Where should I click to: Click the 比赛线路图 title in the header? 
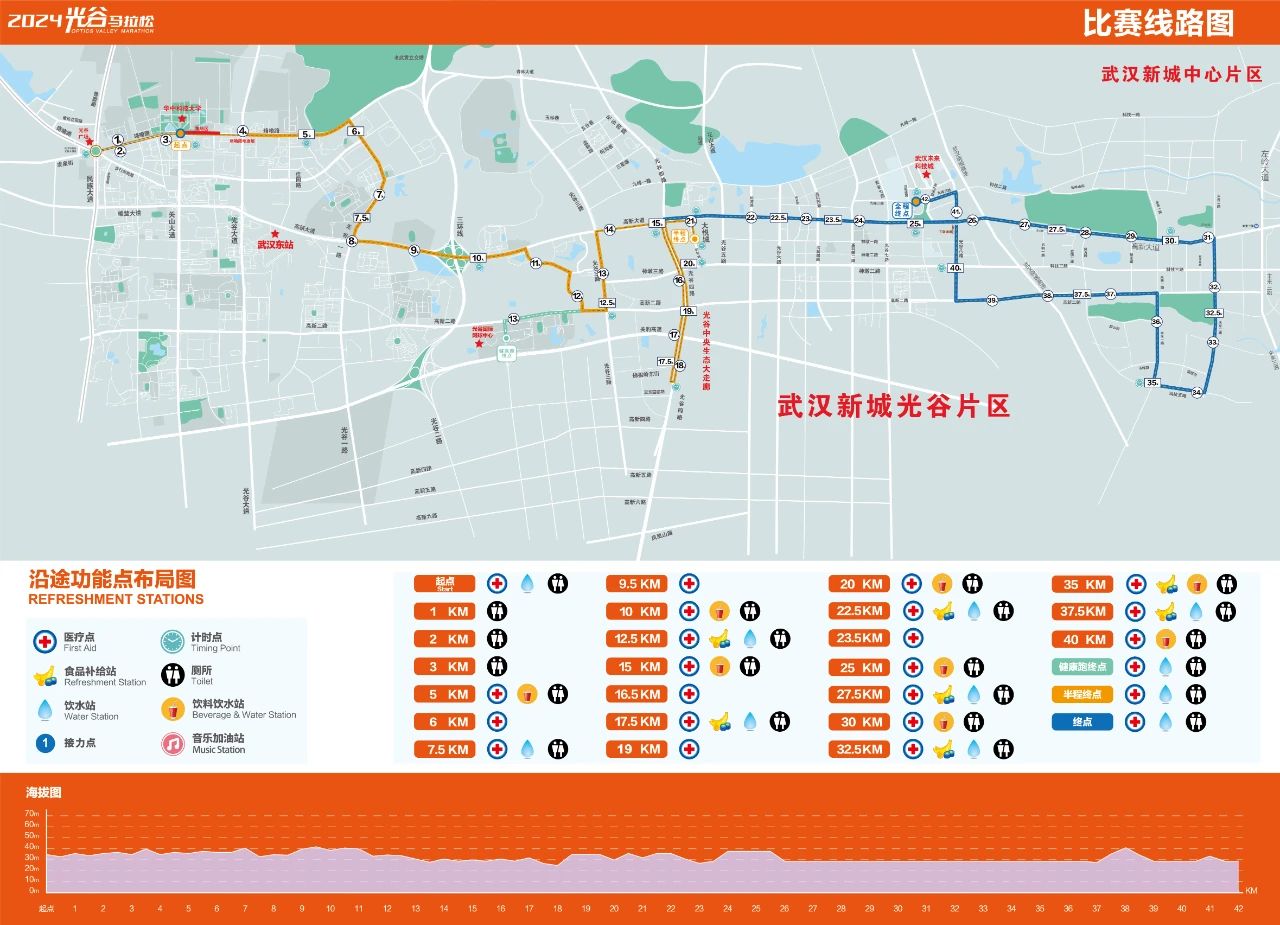pyautogui.click(x=1158, y=22)
